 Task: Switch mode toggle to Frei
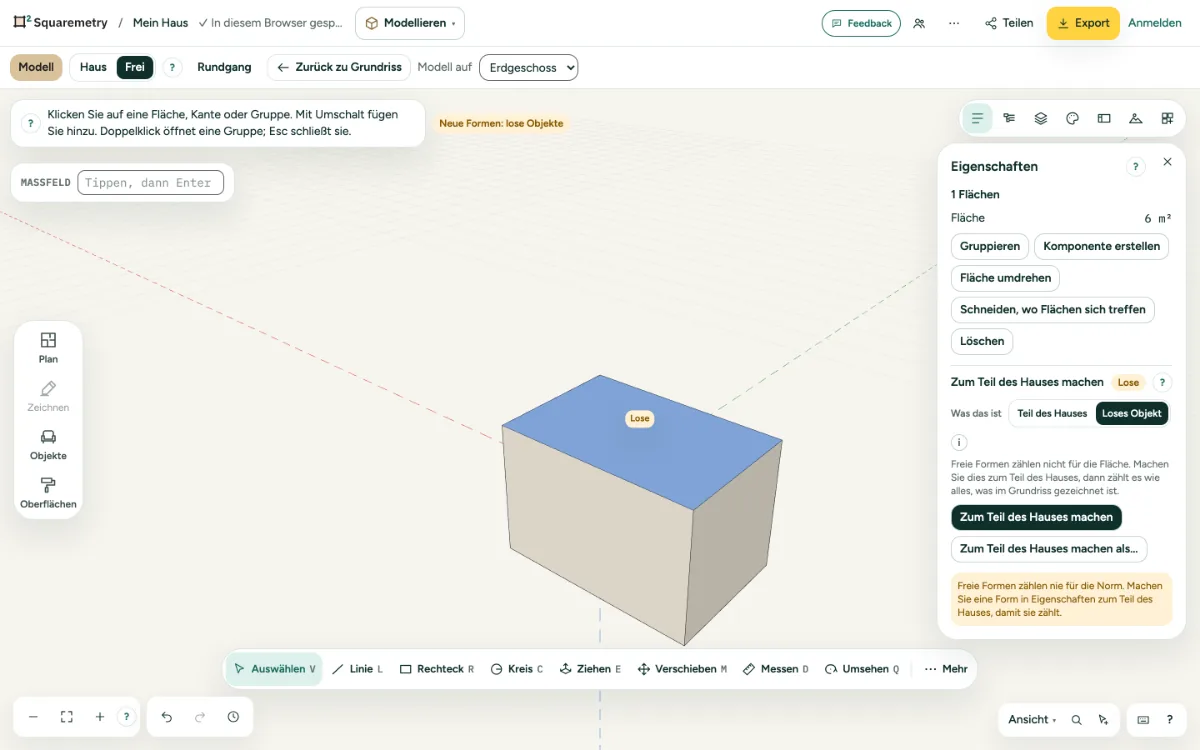pos(135,67)
